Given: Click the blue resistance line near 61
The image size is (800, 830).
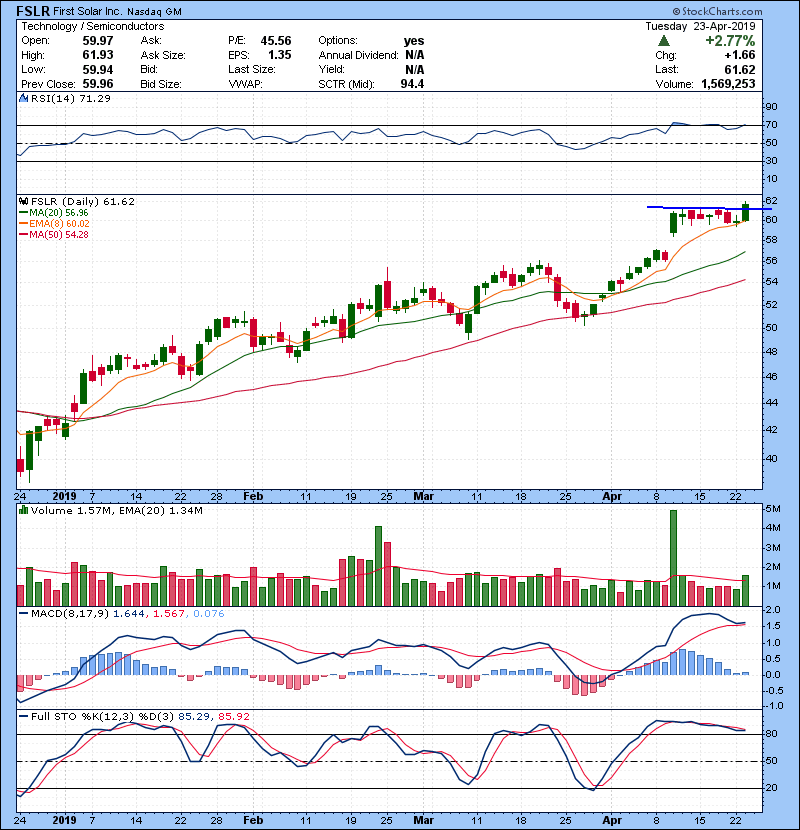Looking at the screenshot, I should pos(709,208).
